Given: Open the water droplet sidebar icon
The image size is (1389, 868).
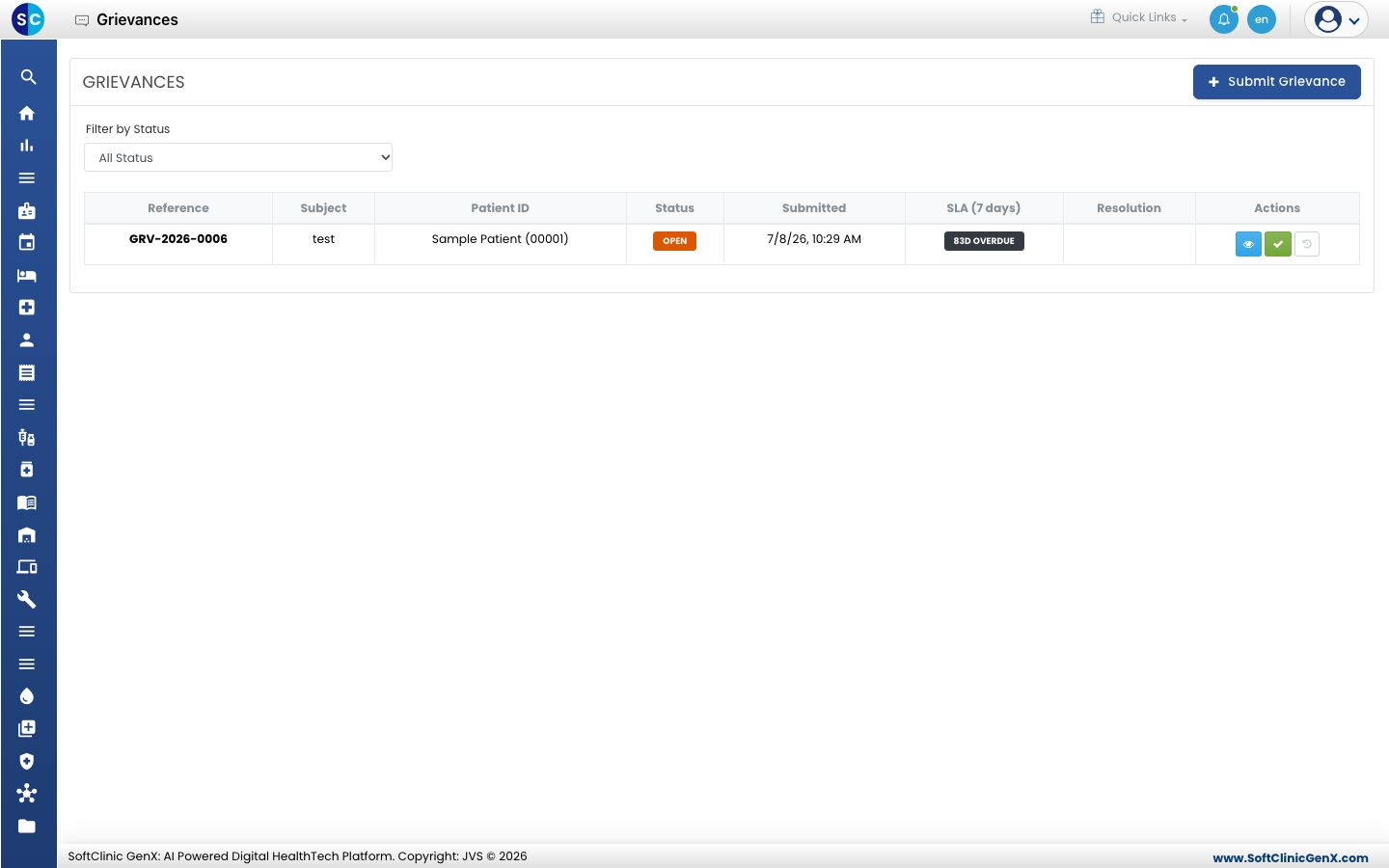Looking at the screenshot, I should pos(27,696).
